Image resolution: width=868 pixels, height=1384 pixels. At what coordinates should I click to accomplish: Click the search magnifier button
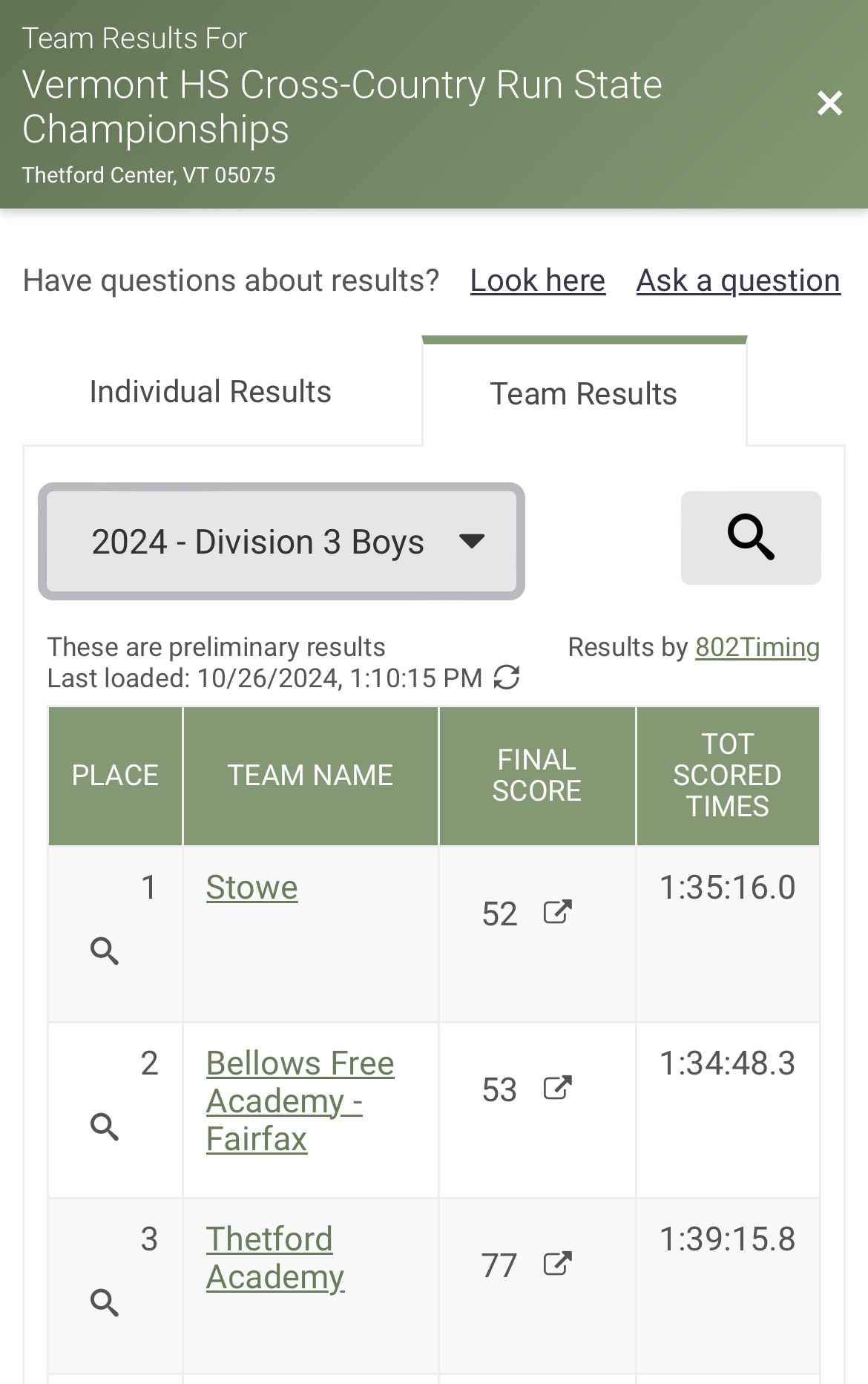pos(751,537)
